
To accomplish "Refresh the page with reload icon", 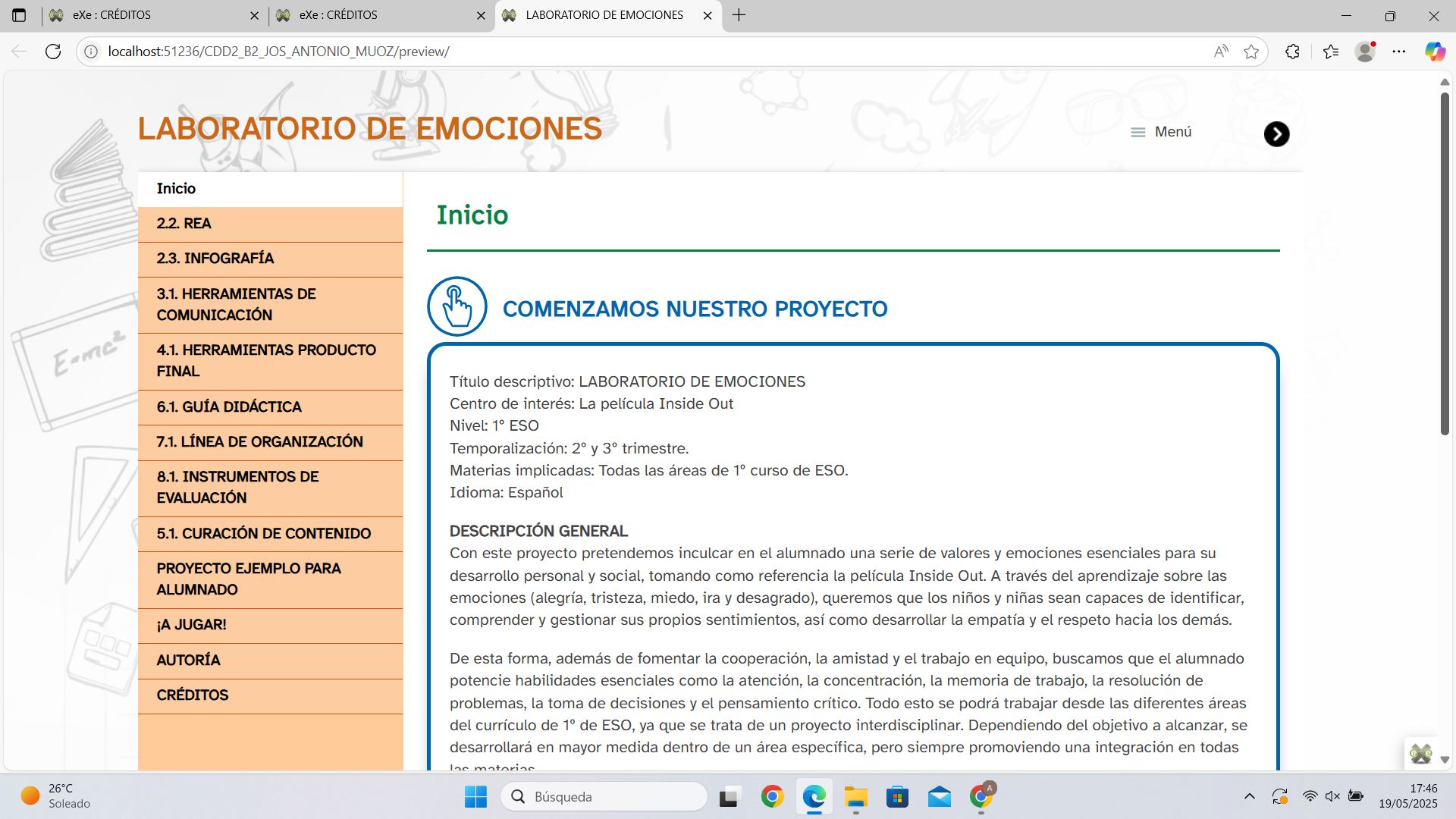I will tap(53, 52).
